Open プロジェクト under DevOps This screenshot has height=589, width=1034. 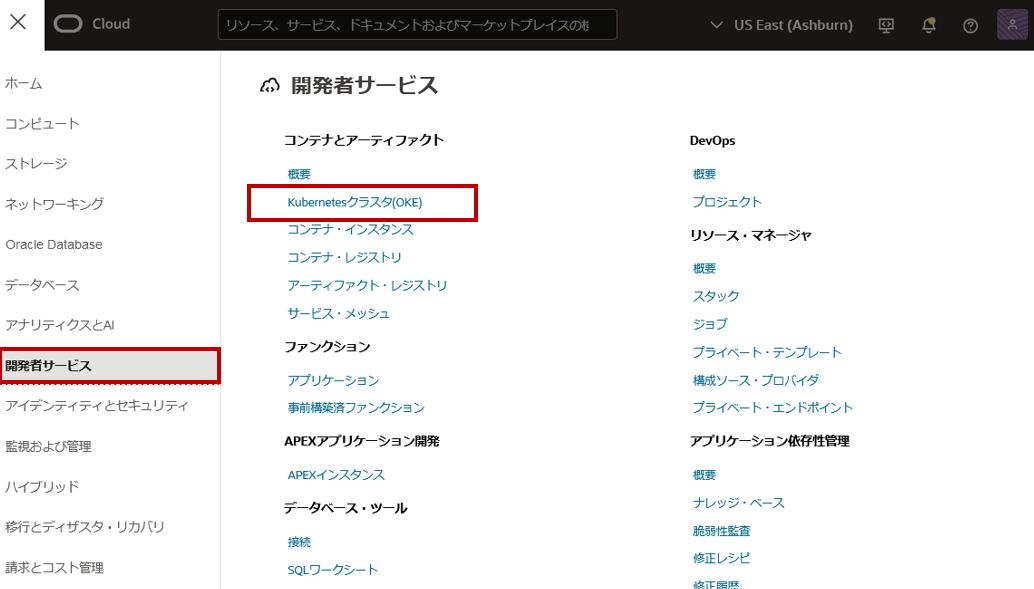pos(727,202)
